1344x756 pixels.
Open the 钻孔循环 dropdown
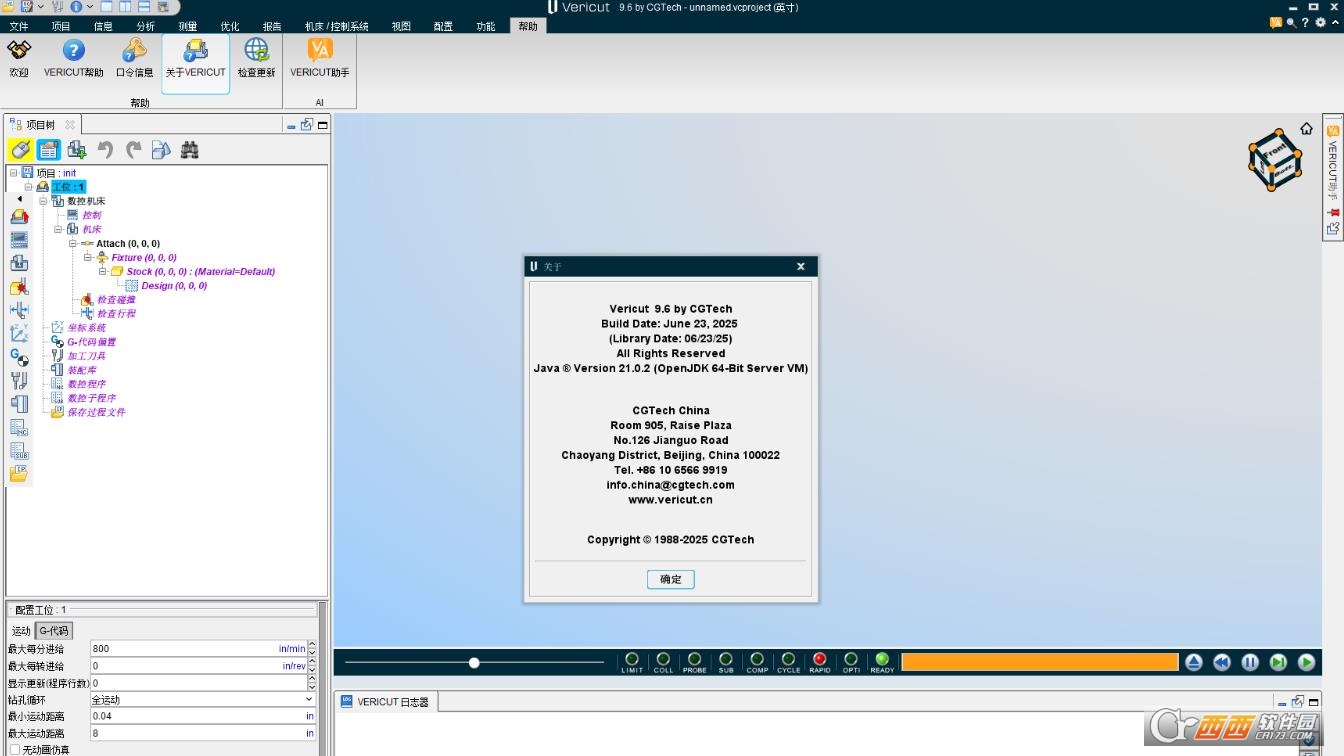point(203,699)
